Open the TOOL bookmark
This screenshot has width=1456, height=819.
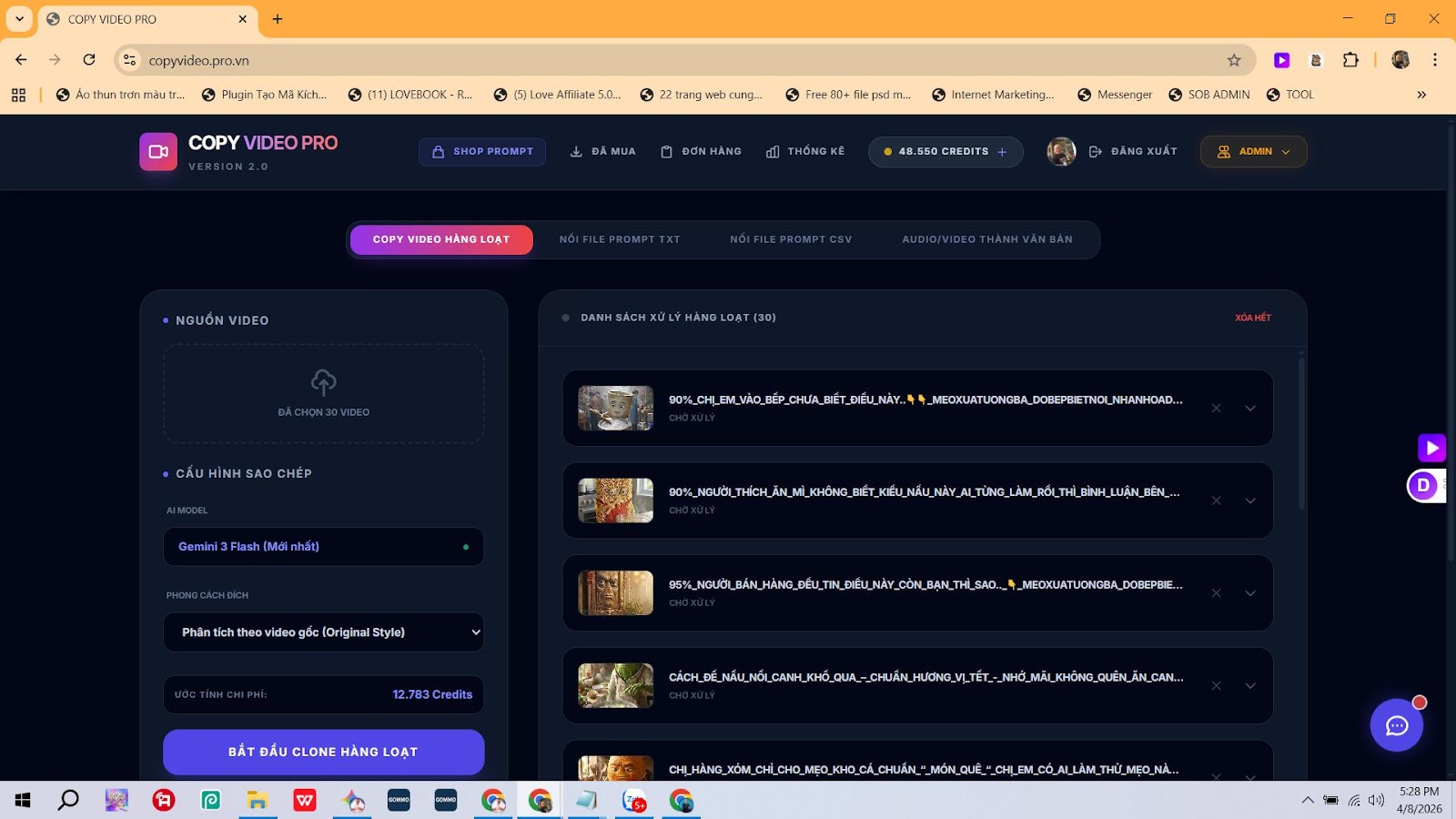(x=1290, y=95)
